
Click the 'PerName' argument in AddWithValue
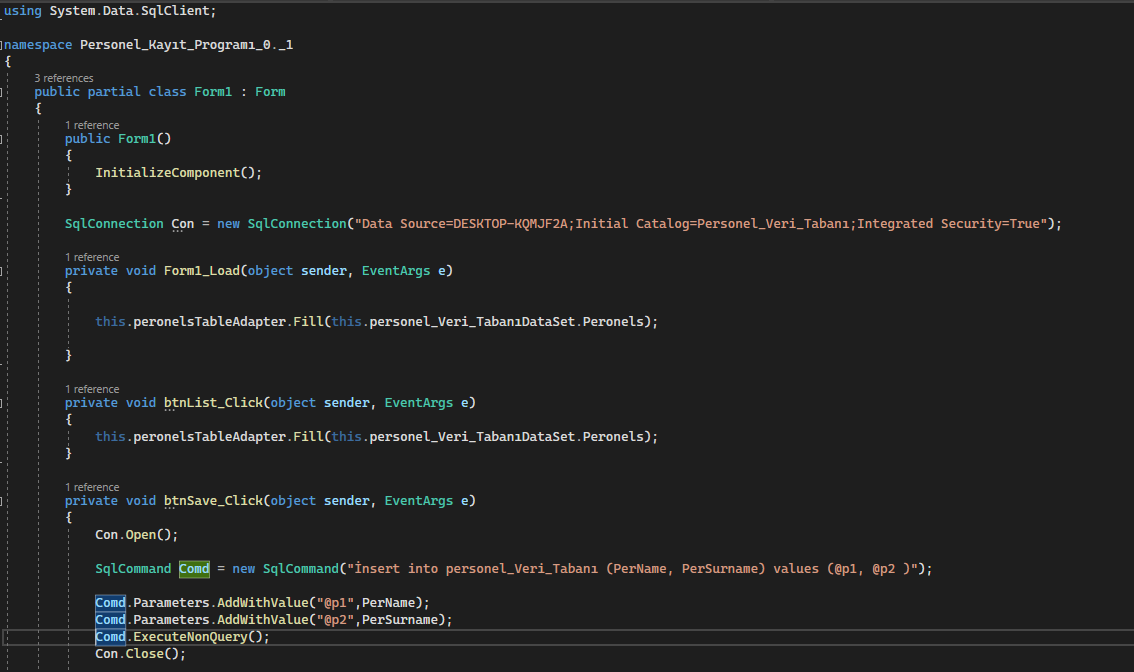(x=388, y=603)
